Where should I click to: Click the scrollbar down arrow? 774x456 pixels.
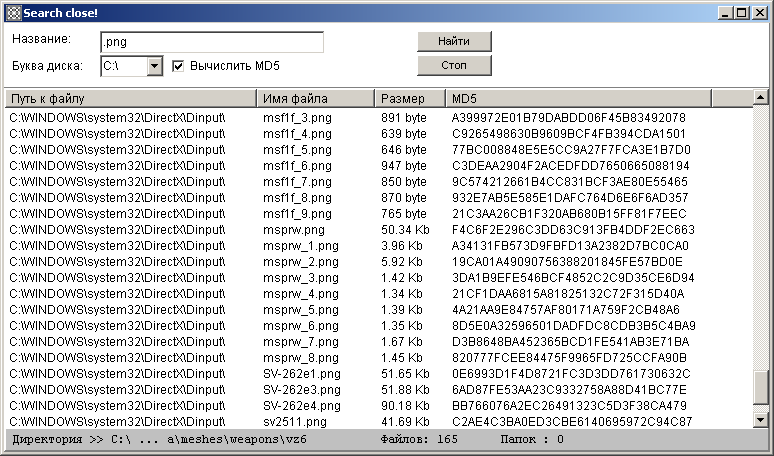(x=761, y=420)
